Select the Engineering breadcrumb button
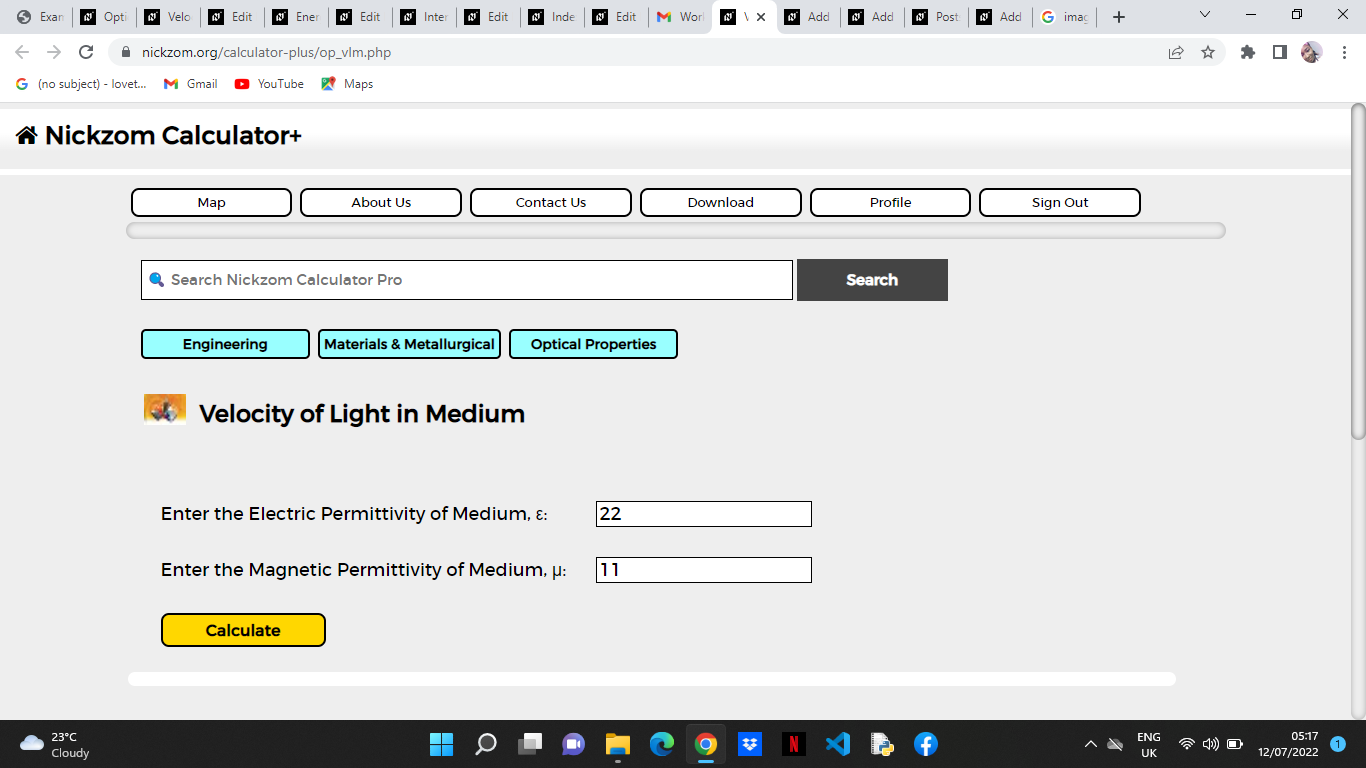The width and height of the screenshot is (1366, 768). click(x=225, y=344)
